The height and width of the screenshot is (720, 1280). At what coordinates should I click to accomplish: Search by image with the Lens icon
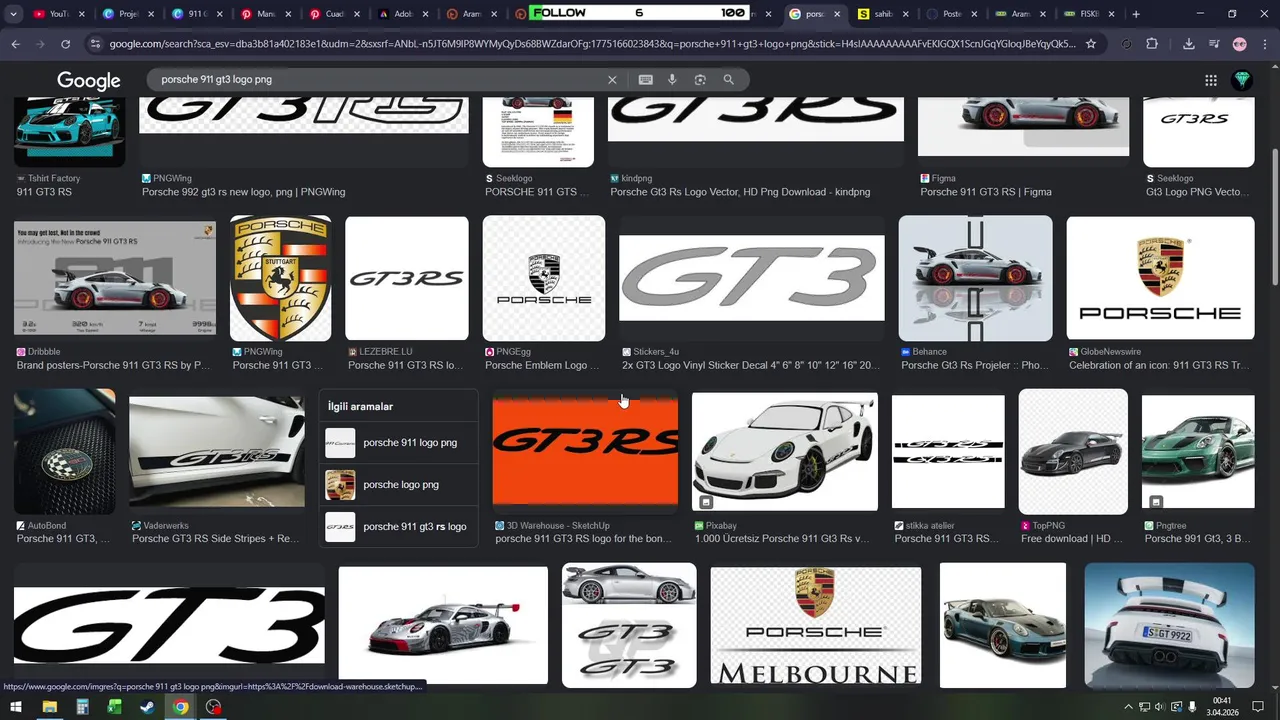(x=700, y=80)
